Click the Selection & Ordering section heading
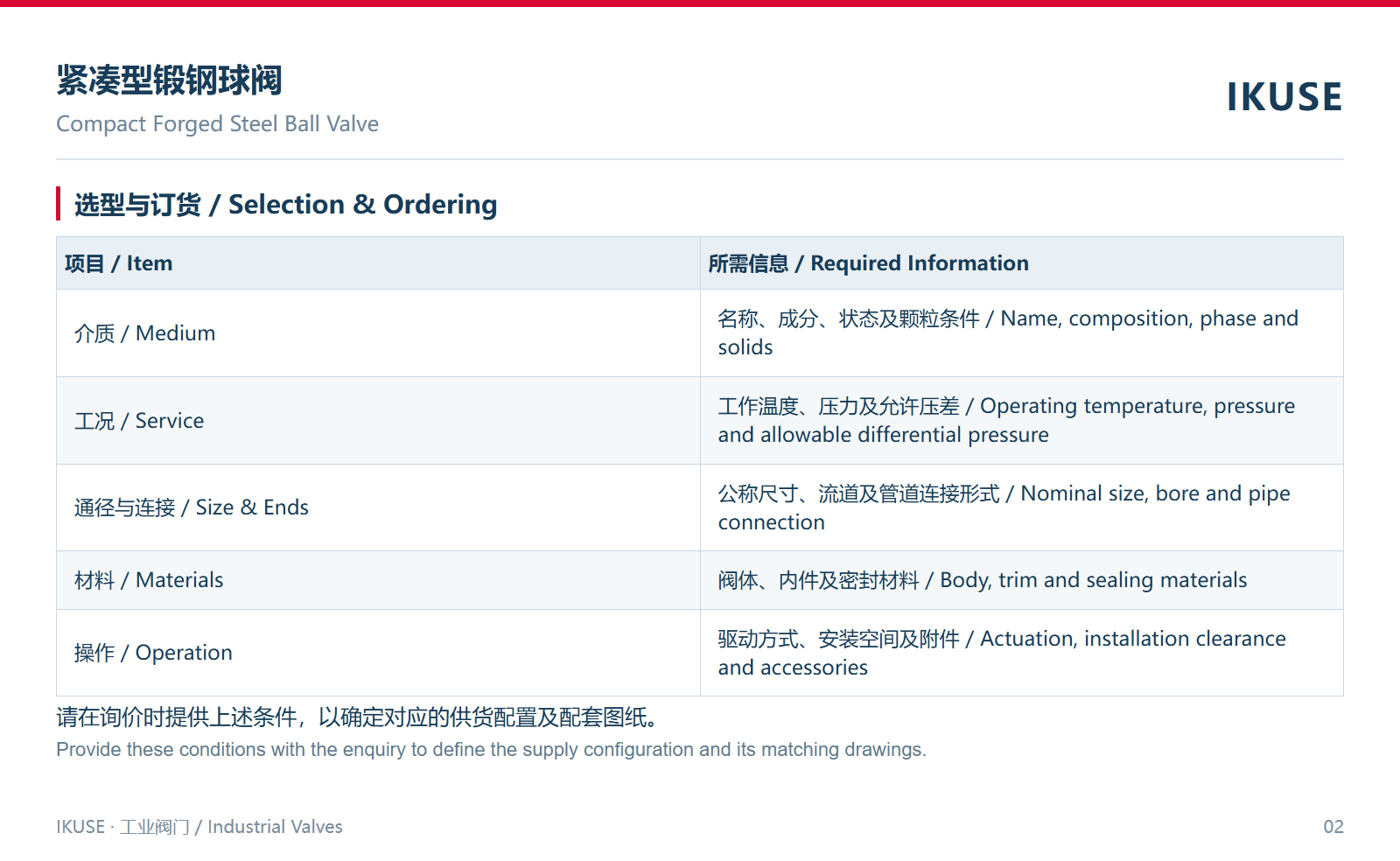1400x861 pixels. tap(285, 204)
